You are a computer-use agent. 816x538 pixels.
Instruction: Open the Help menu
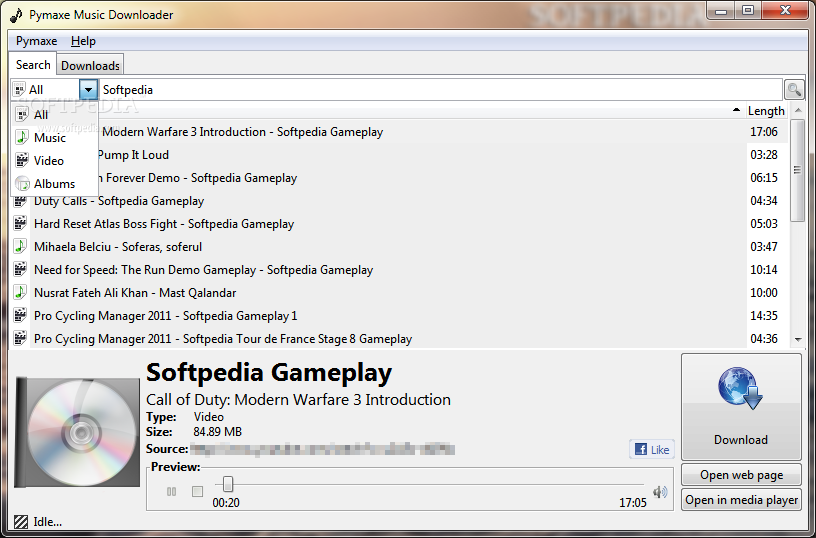83,41
